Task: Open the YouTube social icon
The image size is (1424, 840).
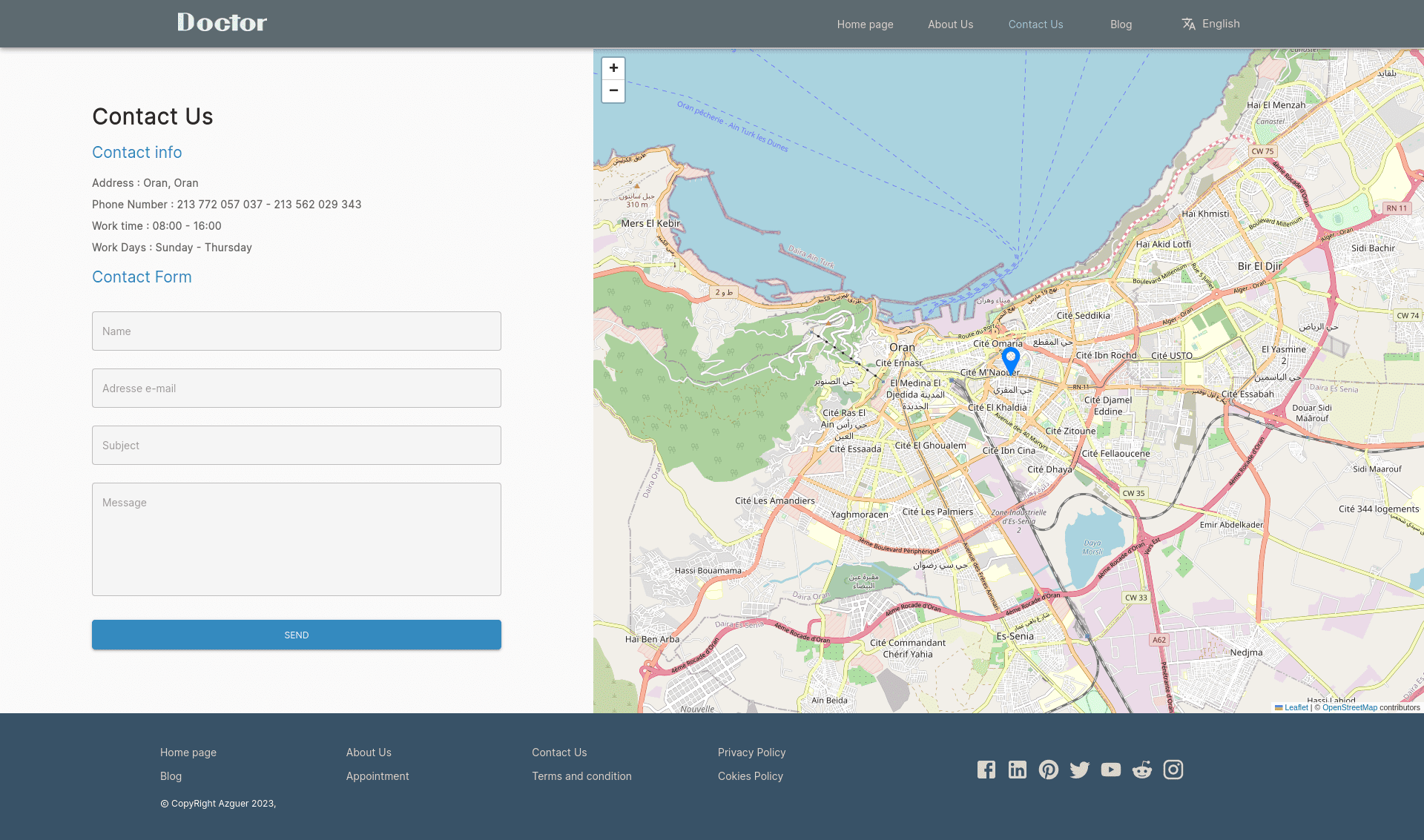Action: (x=1110, y=770)
